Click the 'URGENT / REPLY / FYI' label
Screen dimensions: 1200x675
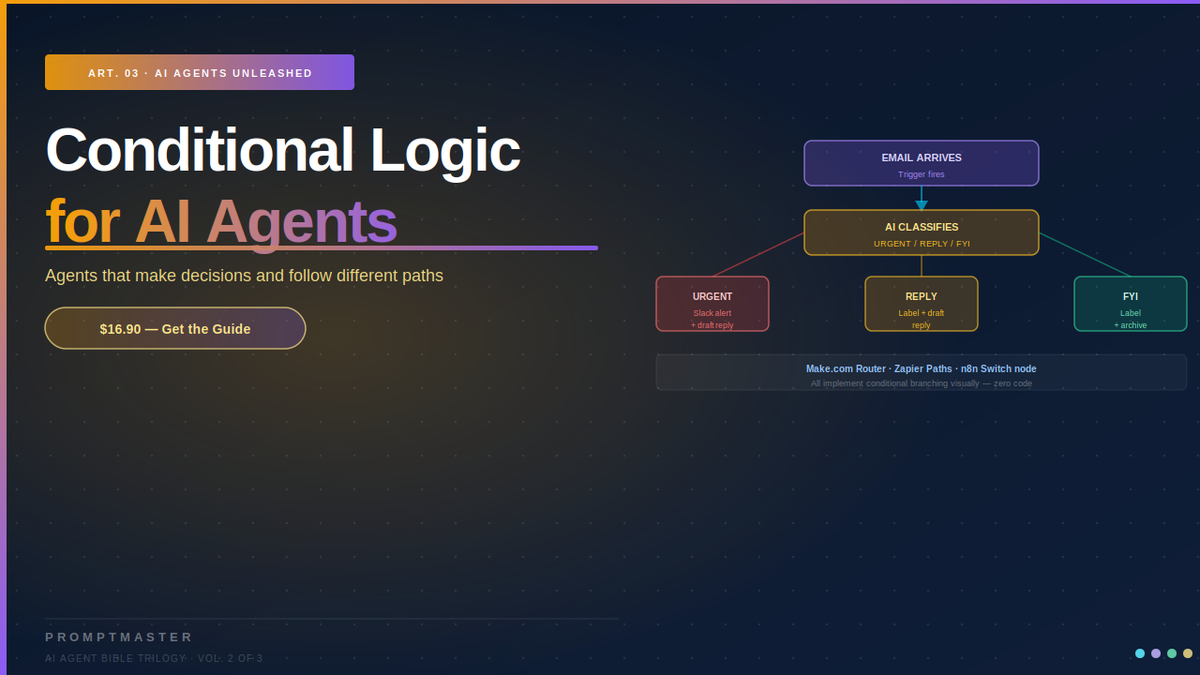(x=921, y=244)
